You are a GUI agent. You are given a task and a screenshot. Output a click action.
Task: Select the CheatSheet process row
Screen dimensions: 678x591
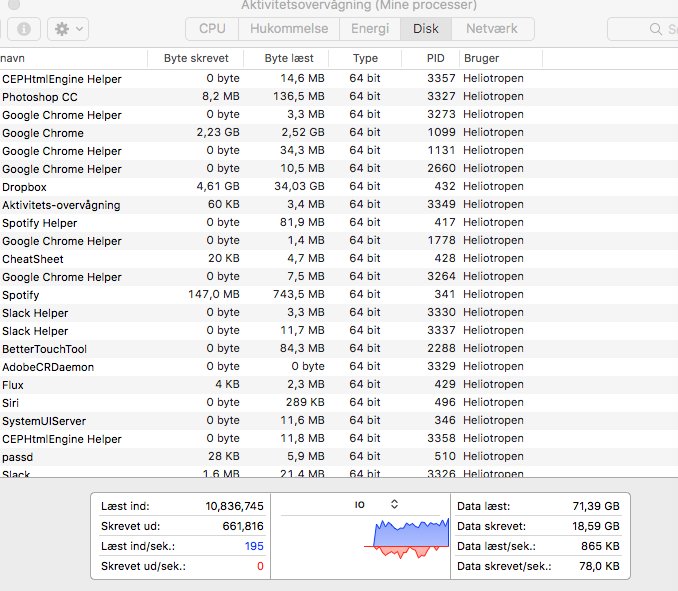339,259
